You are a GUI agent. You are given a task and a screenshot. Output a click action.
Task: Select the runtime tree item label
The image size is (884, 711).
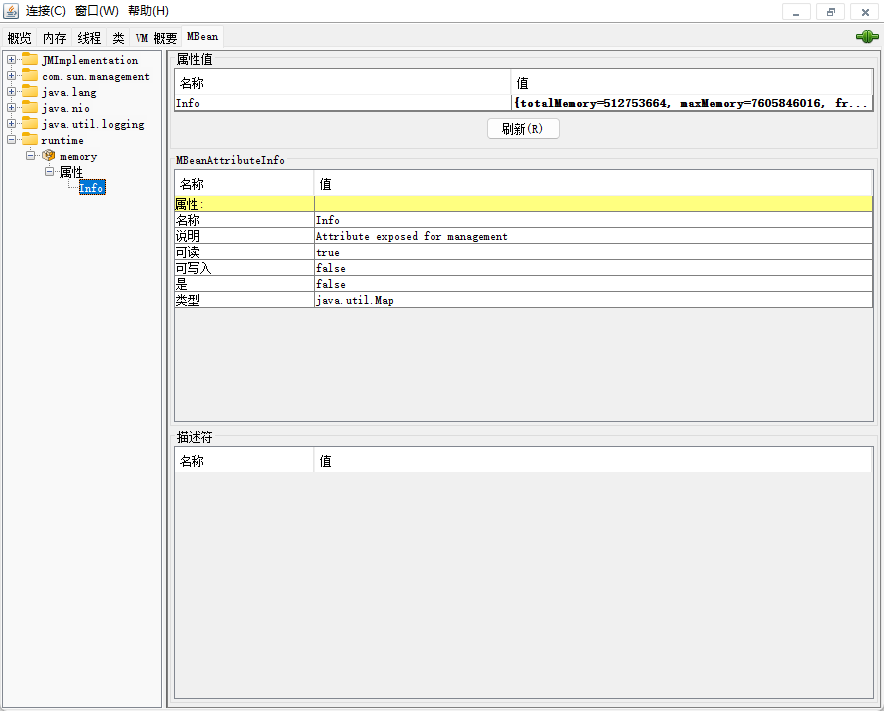63,140
